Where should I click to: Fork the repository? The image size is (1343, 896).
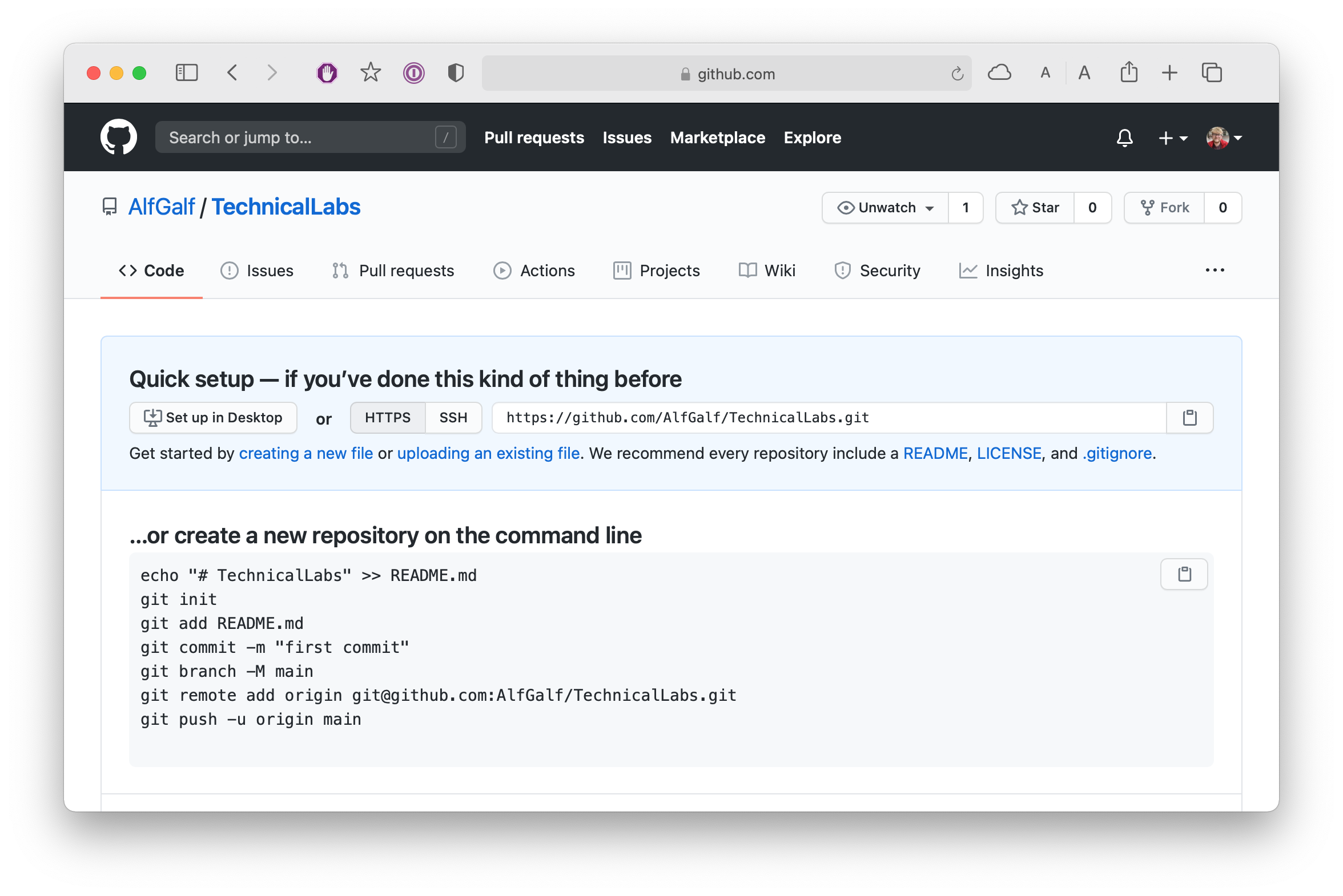click(1164, 207)
